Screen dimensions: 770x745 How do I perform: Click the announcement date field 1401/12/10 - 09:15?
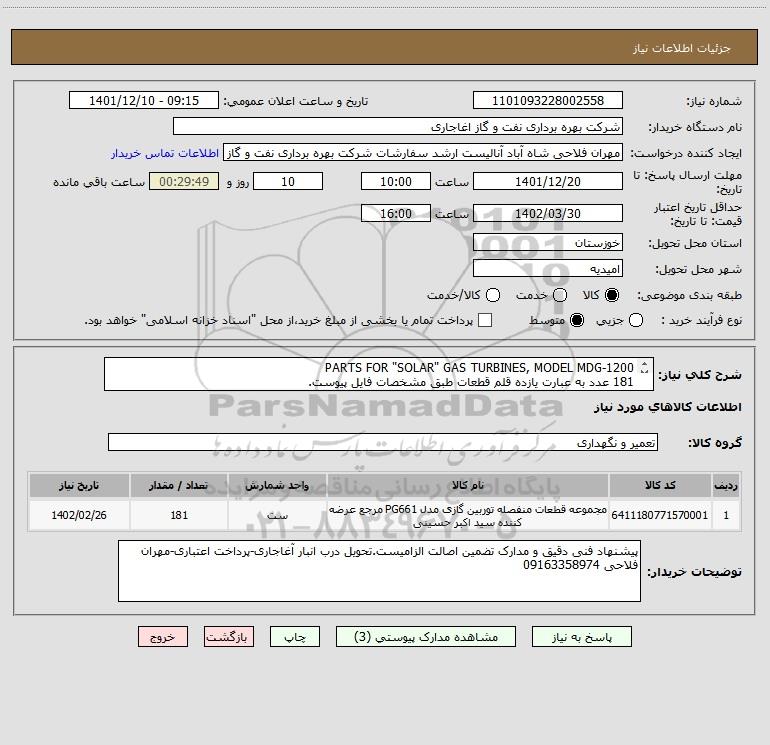click(144, 100)
